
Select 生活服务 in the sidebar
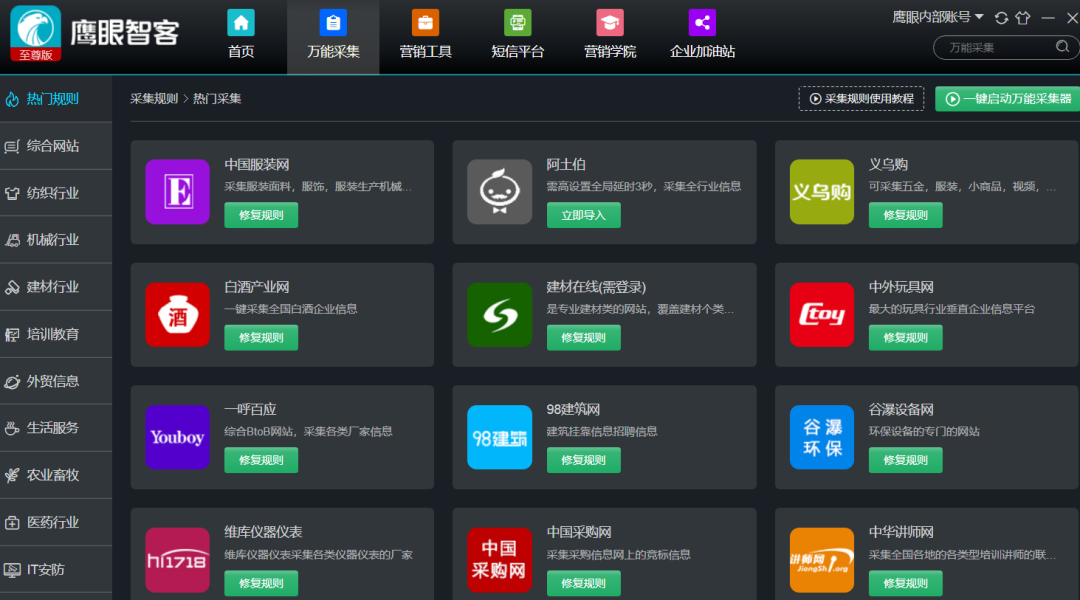pyautogui.click(x=56, y=428)
